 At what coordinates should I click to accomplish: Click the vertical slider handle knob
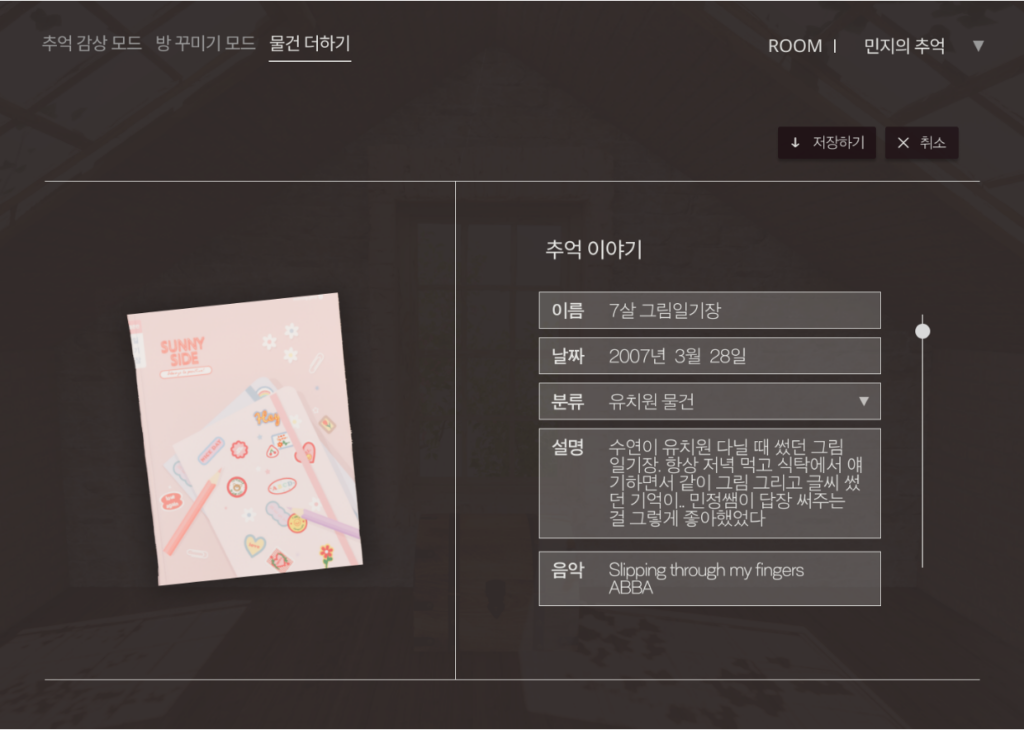(922, 331)
